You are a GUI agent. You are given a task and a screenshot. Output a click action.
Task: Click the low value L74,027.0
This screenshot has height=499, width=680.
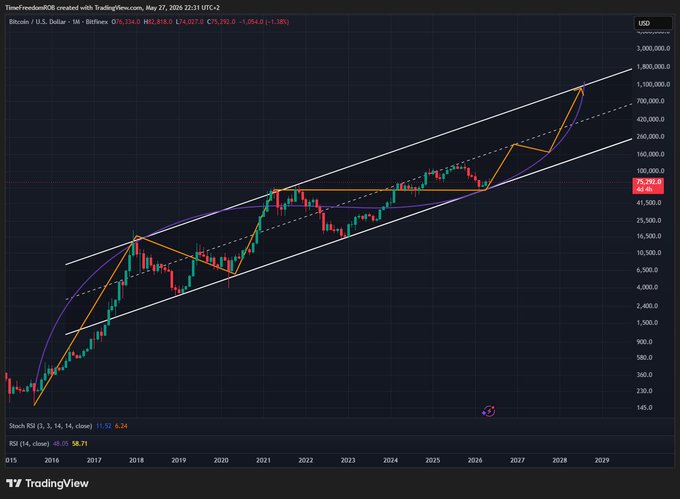(190, 22)
